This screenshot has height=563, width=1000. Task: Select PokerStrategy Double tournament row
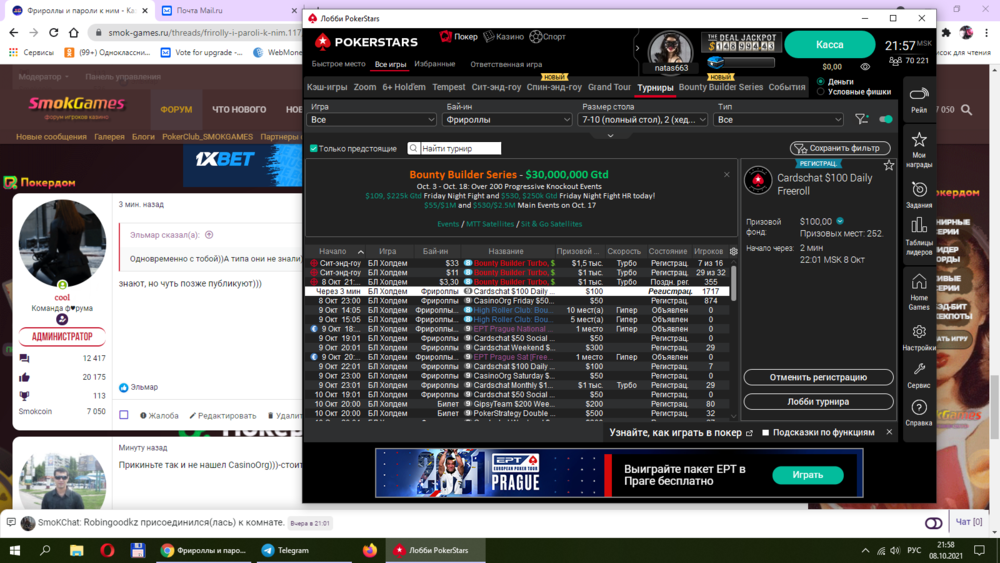pyautogui.click(x=518, y=413)
